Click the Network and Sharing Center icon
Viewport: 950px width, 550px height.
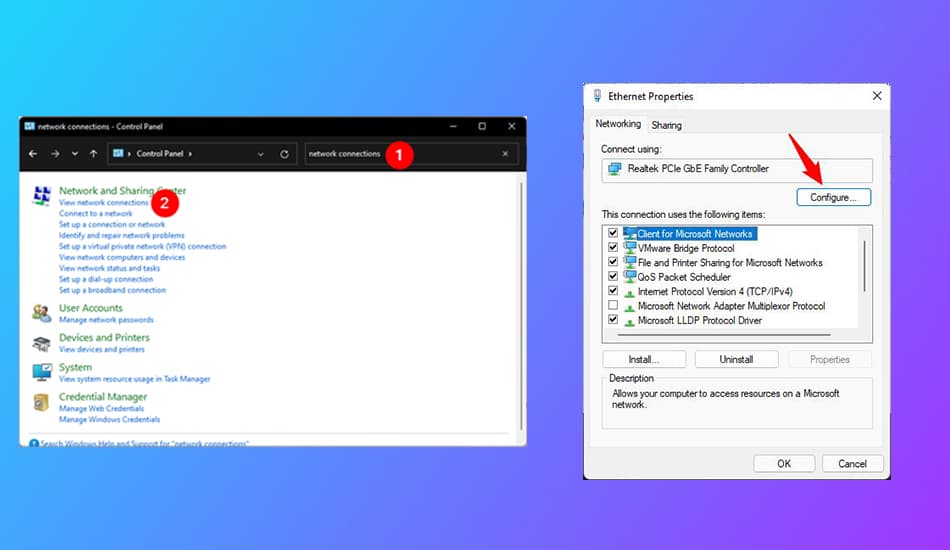pyautogui.click(x=41, y=196)
